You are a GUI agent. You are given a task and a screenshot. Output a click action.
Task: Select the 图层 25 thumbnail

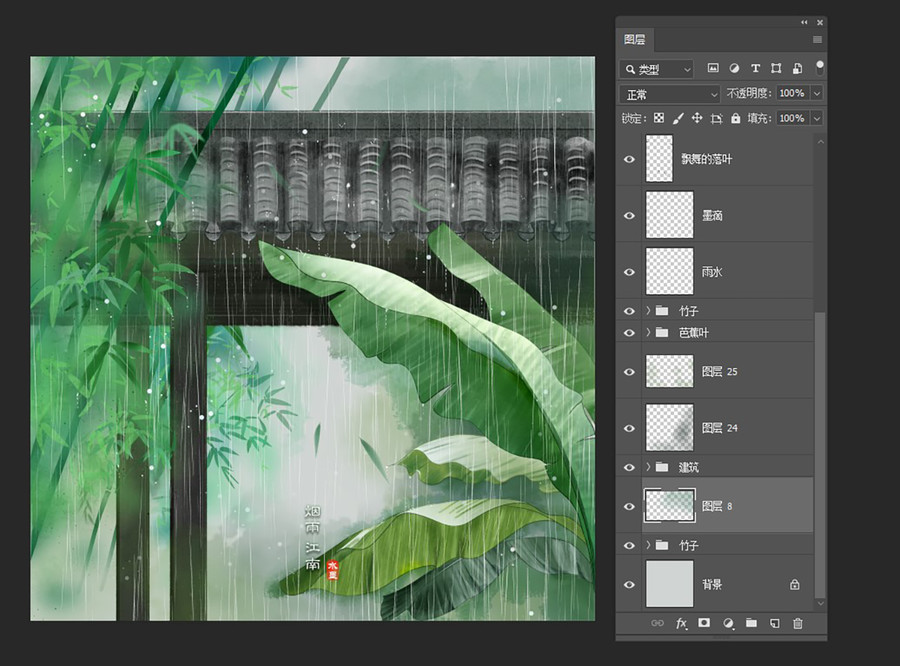pos(669,371)
